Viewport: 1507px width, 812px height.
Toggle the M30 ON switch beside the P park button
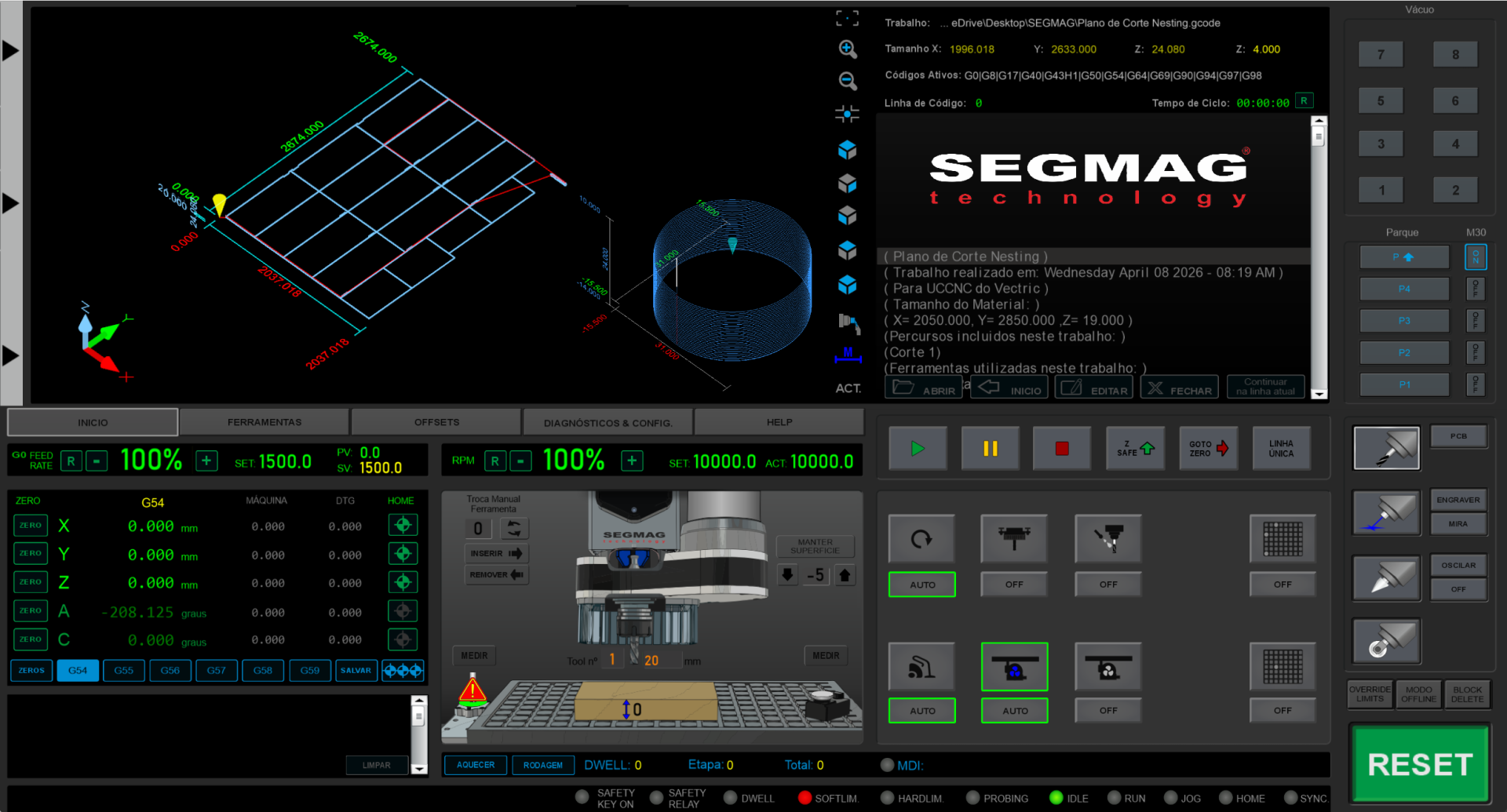[x=1475, y=257]
